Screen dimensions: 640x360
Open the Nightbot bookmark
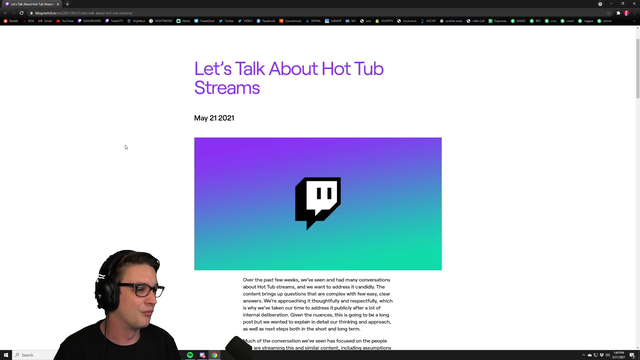(136, 21)
